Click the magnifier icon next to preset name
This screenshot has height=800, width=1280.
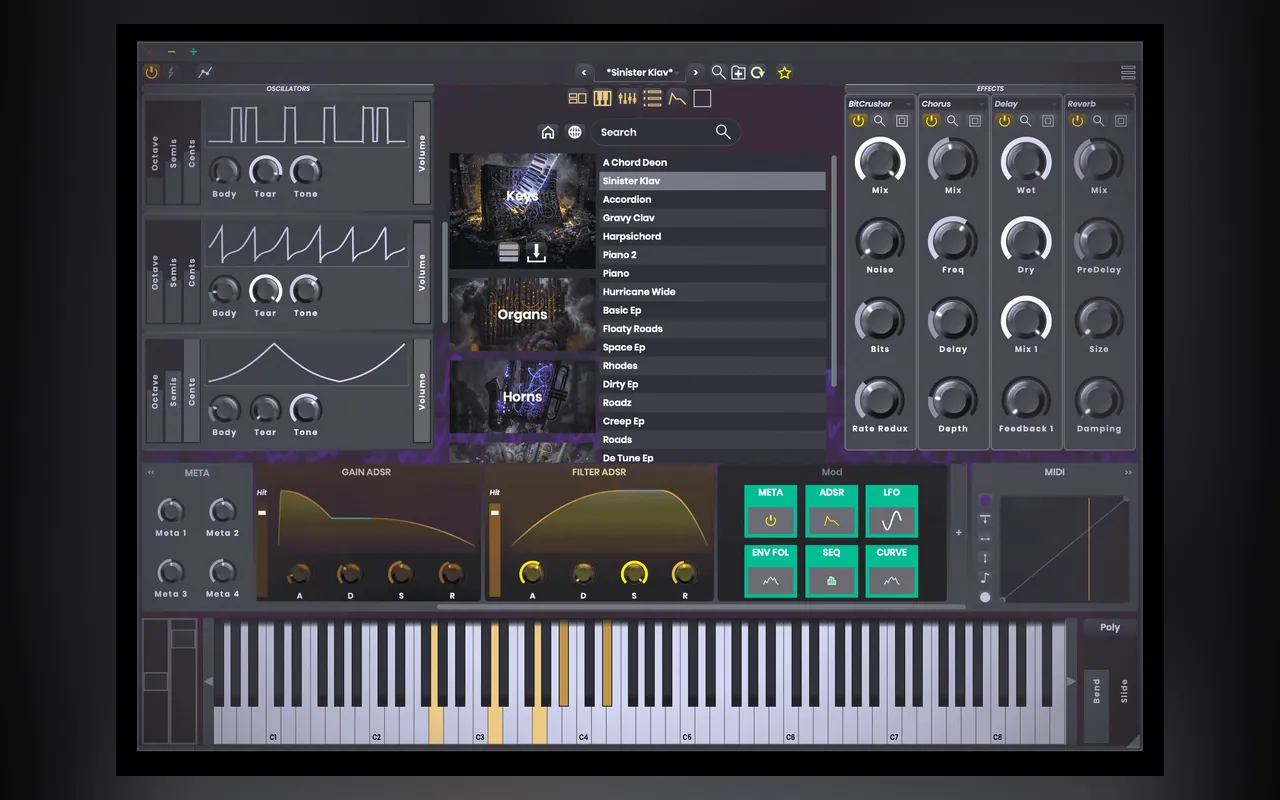[x=718, y=72]
